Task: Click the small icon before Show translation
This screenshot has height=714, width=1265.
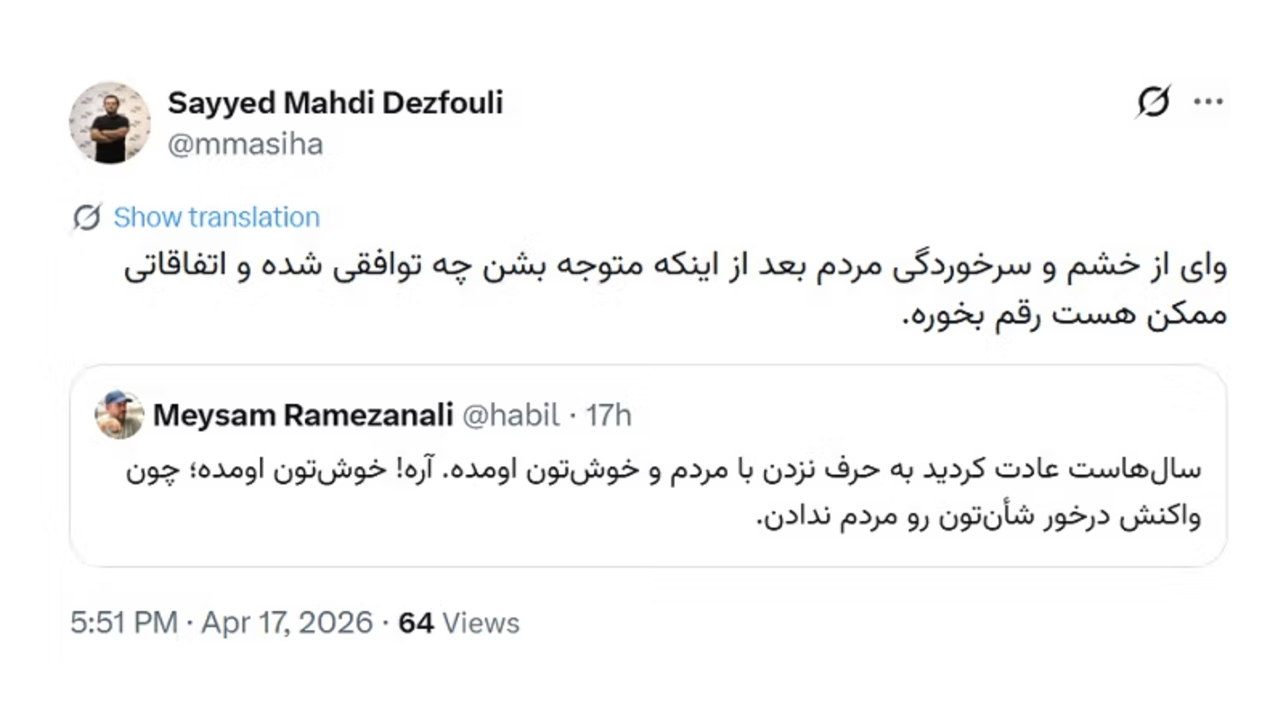Action: (88, 217)
